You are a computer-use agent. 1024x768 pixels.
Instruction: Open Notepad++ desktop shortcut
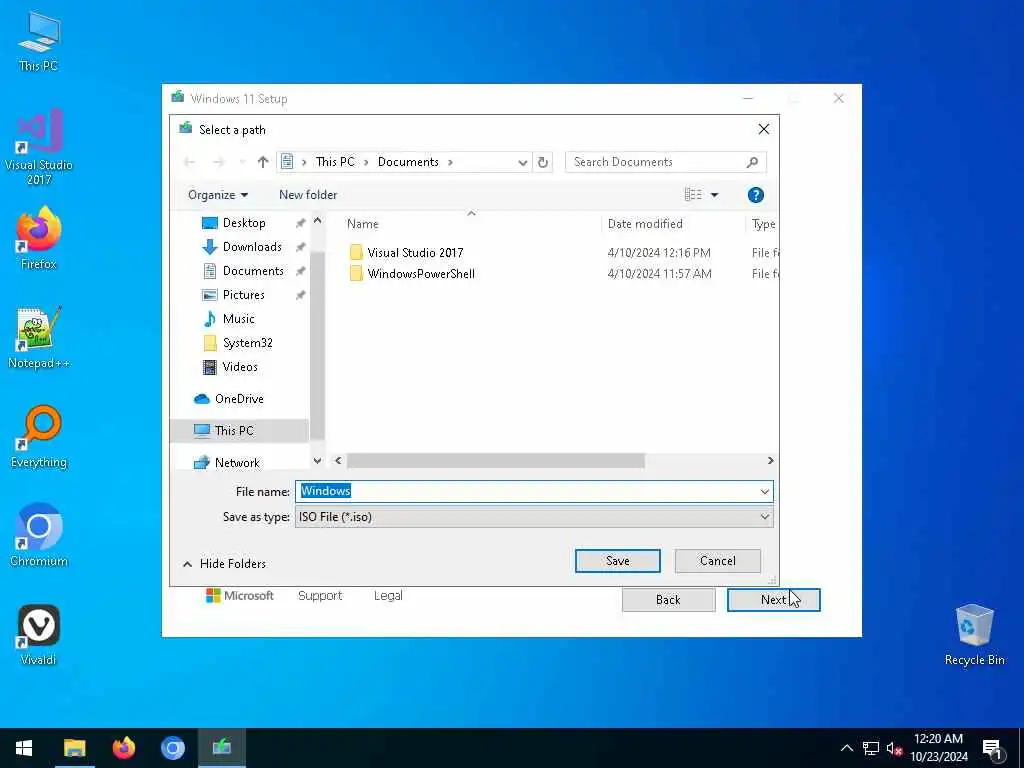[x=39, y=338]
